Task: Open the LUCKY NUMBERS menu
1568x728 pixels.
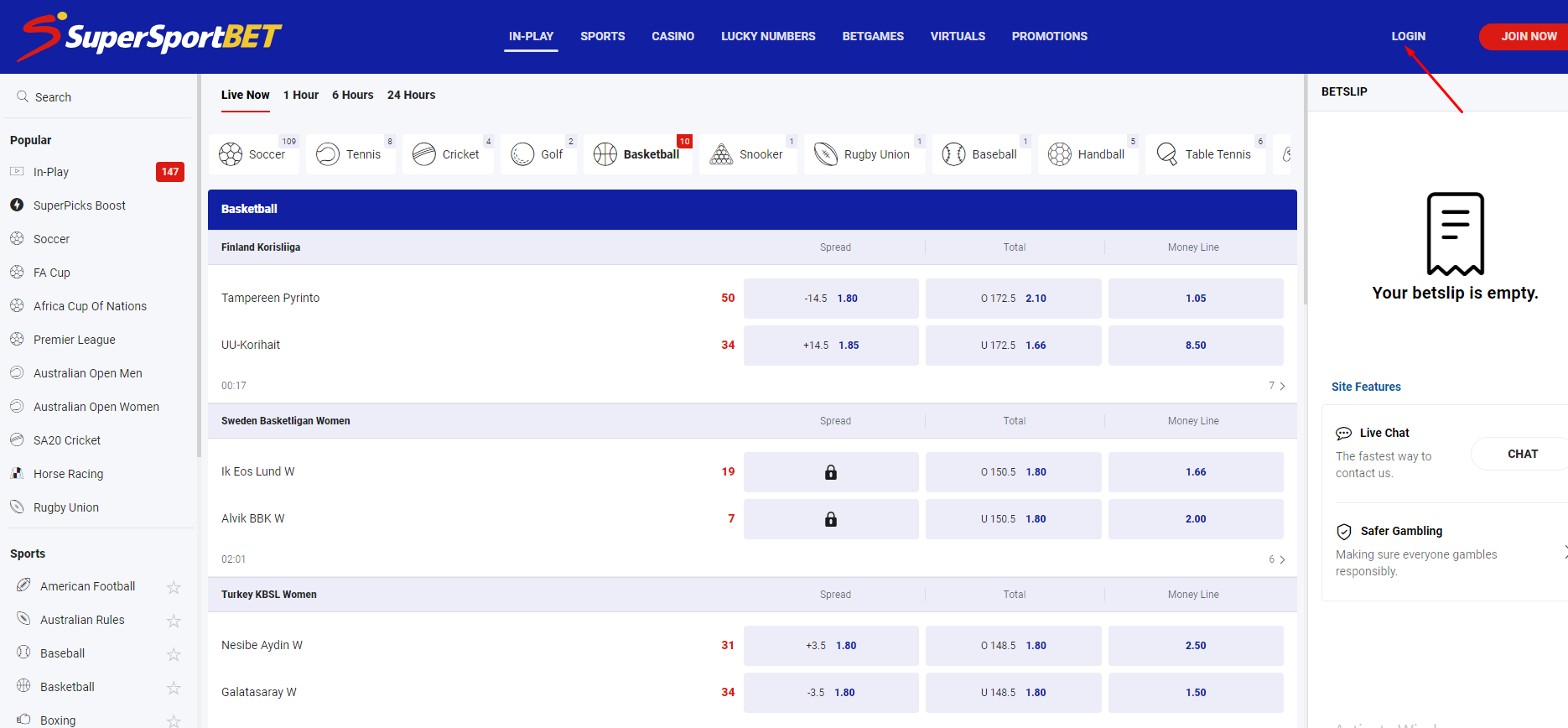Action: pos(768,36)
